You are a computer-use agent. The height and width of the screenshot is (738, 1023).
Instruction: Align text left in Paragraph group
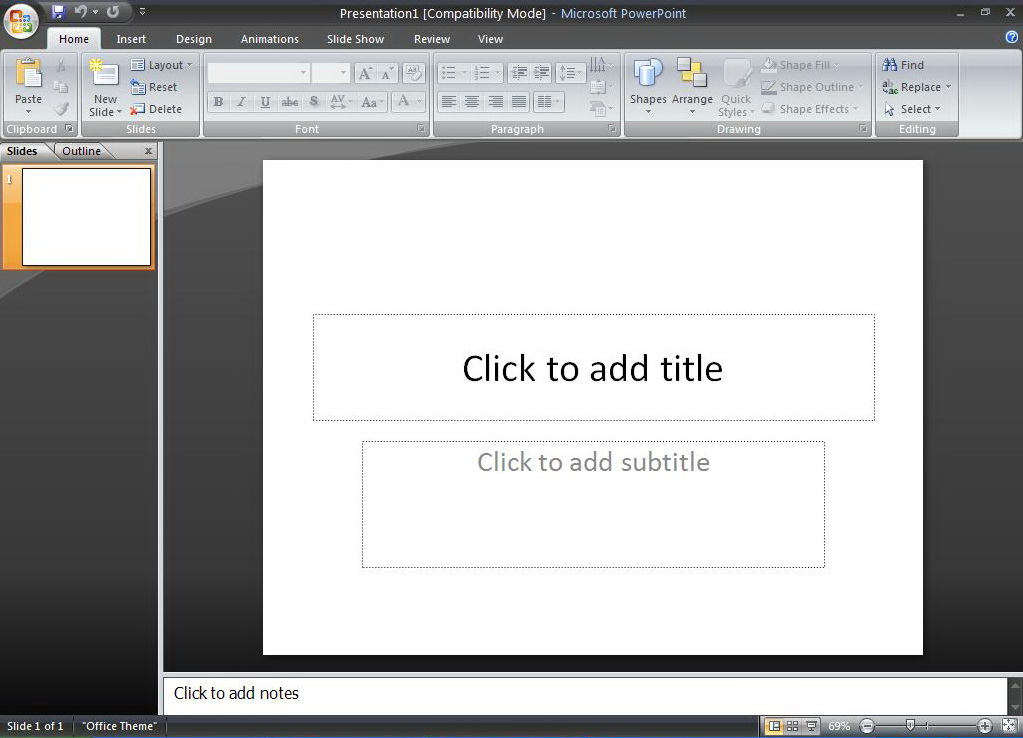coord(448,102)
